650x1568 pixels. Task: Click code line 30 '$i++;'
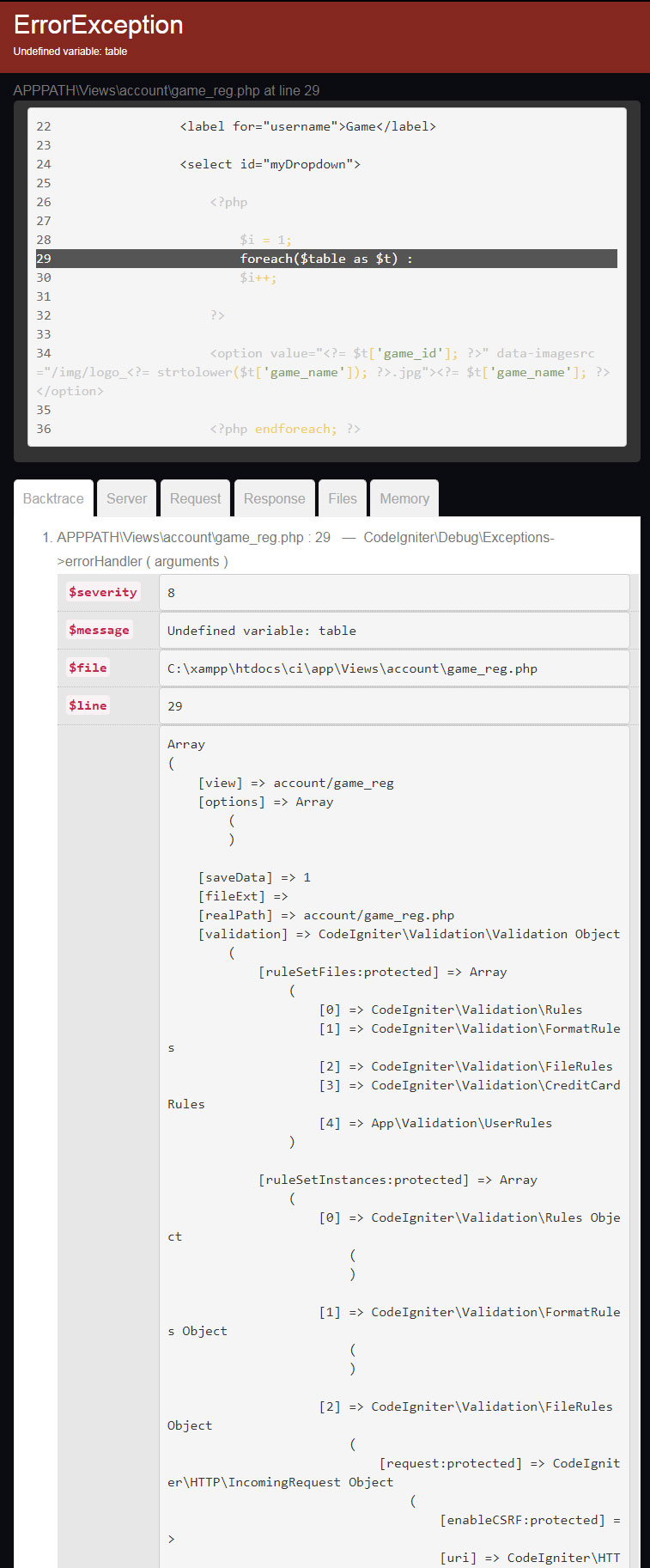(x=258, y=278)
